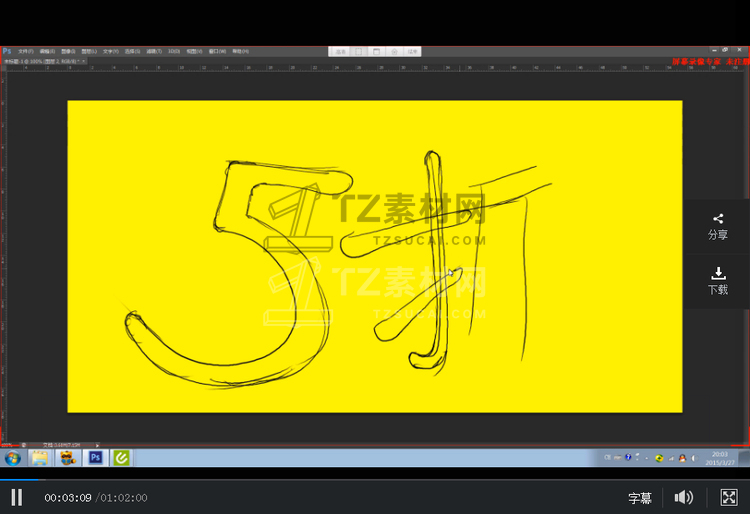The image size is (750, 514).
Task: Pause the video playback
Action: 17,497
